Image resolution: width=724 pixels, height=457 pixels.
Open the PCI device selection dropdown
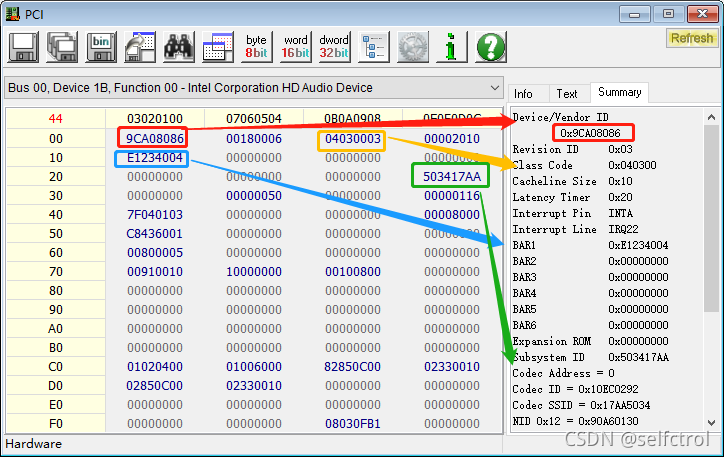253,88
